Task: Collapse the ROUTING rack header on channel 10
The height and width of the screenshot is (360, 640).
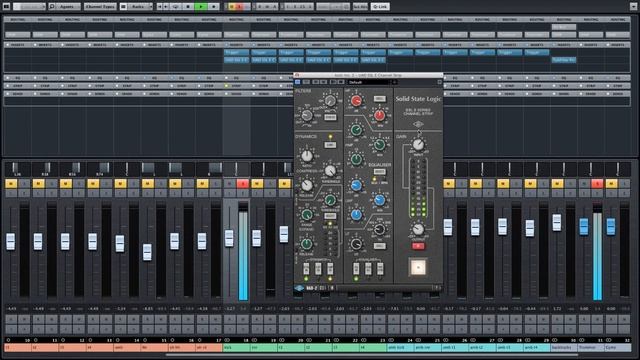Action: (17, 19)
